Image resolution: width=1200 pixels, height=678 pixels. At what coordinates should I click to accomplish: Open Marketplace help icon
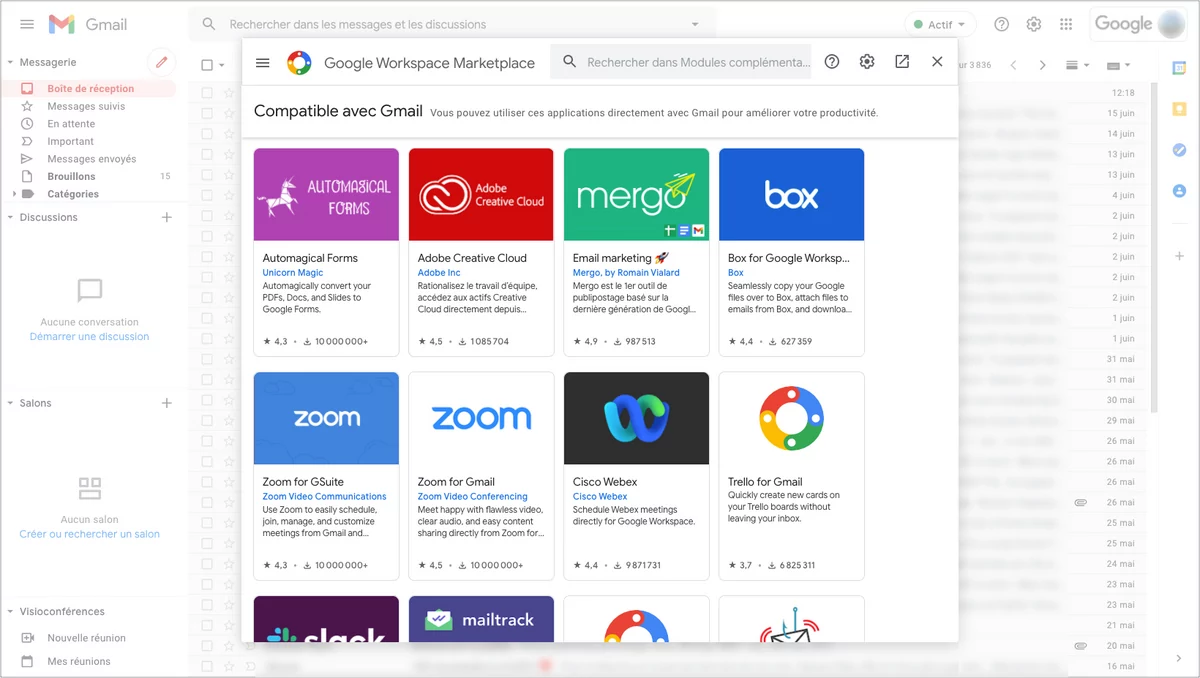[x=832, y=62]
